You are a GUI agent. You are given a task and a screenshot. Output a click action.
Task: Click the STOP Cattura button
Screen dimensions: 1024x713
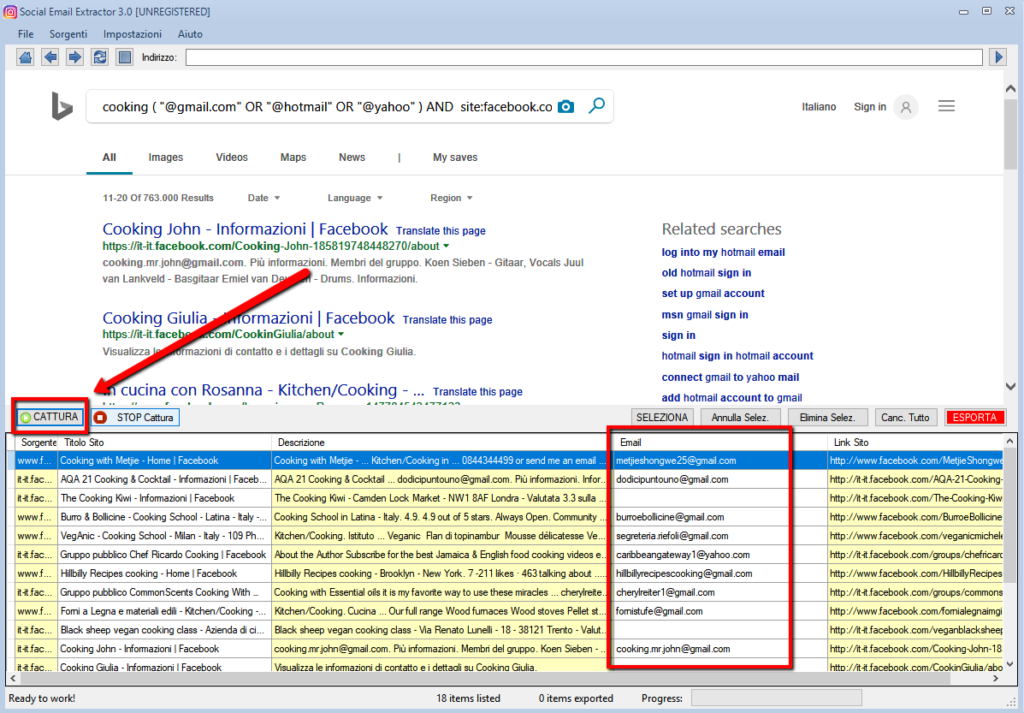(135, 417)
